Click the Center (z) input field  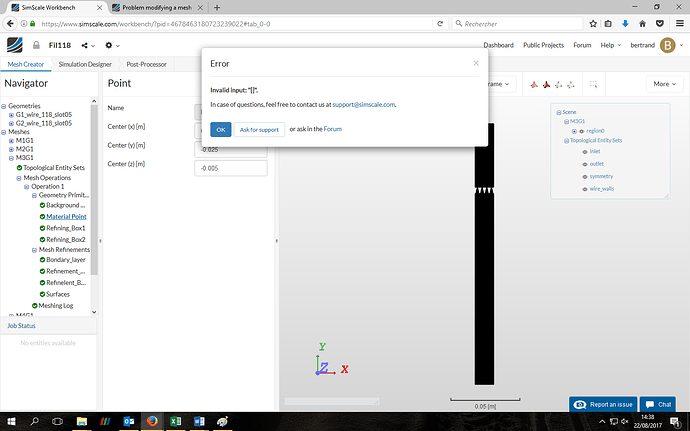click(231, 168)
